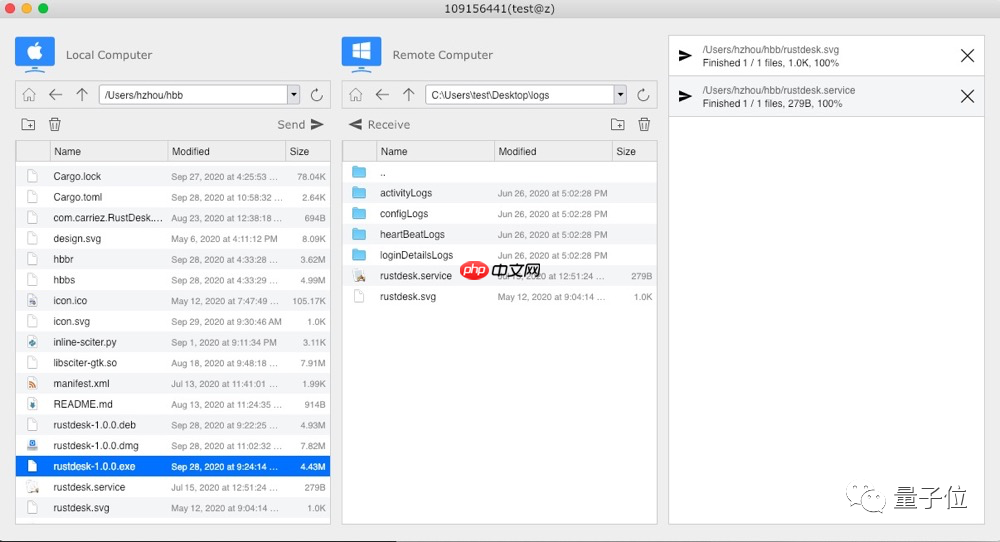The image size is (1000, 542).
Task: Select rustdesk-1.0.0.exe in local list
Action: tap(173, 466)
